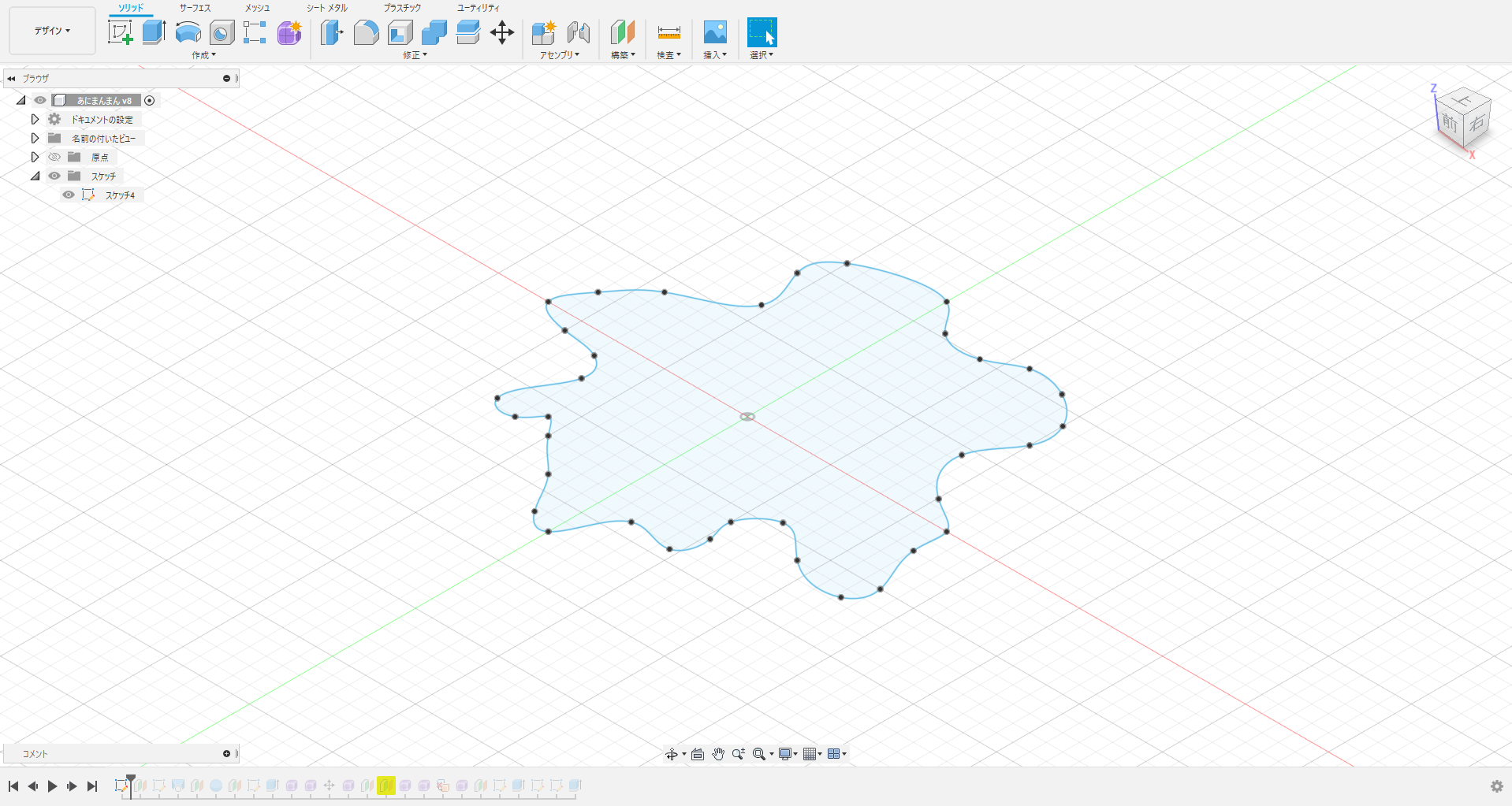The width and height of the screenshot is (1512, 806).
Task: Select the Move/Copy arrows tool
Action: point(501,32)
